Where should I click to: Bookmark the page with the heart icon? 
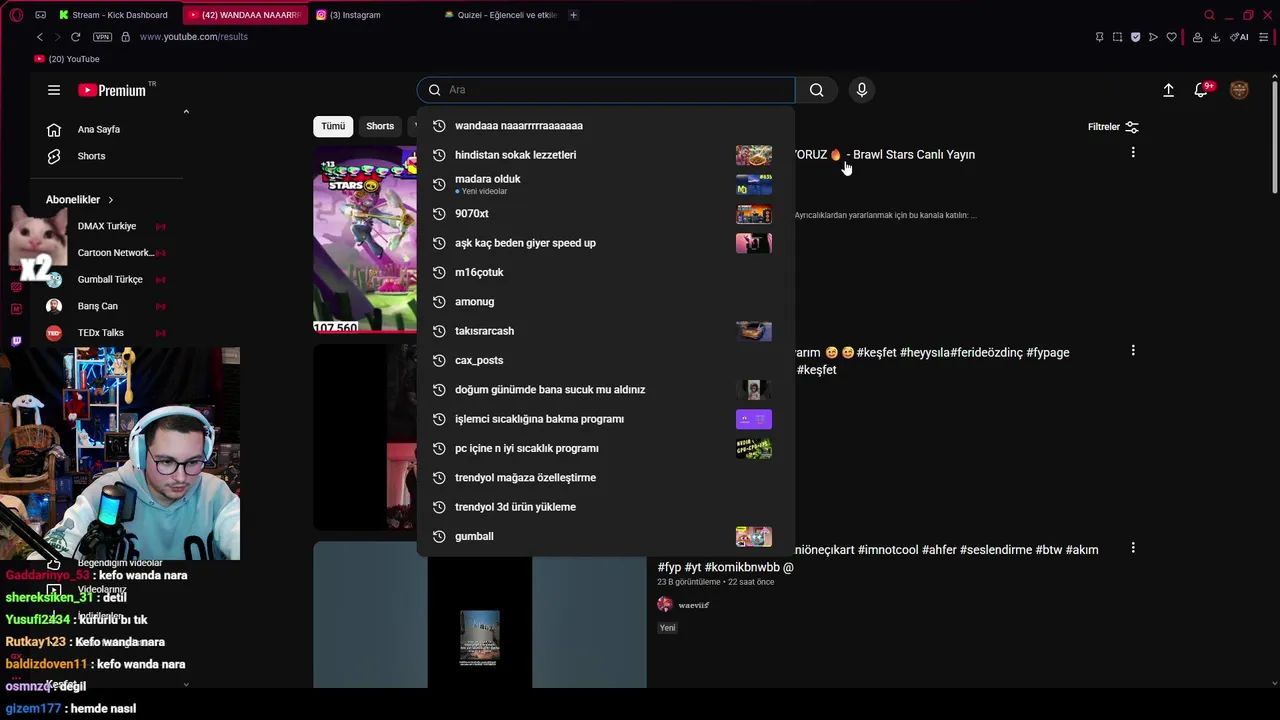click(1172, 37)
